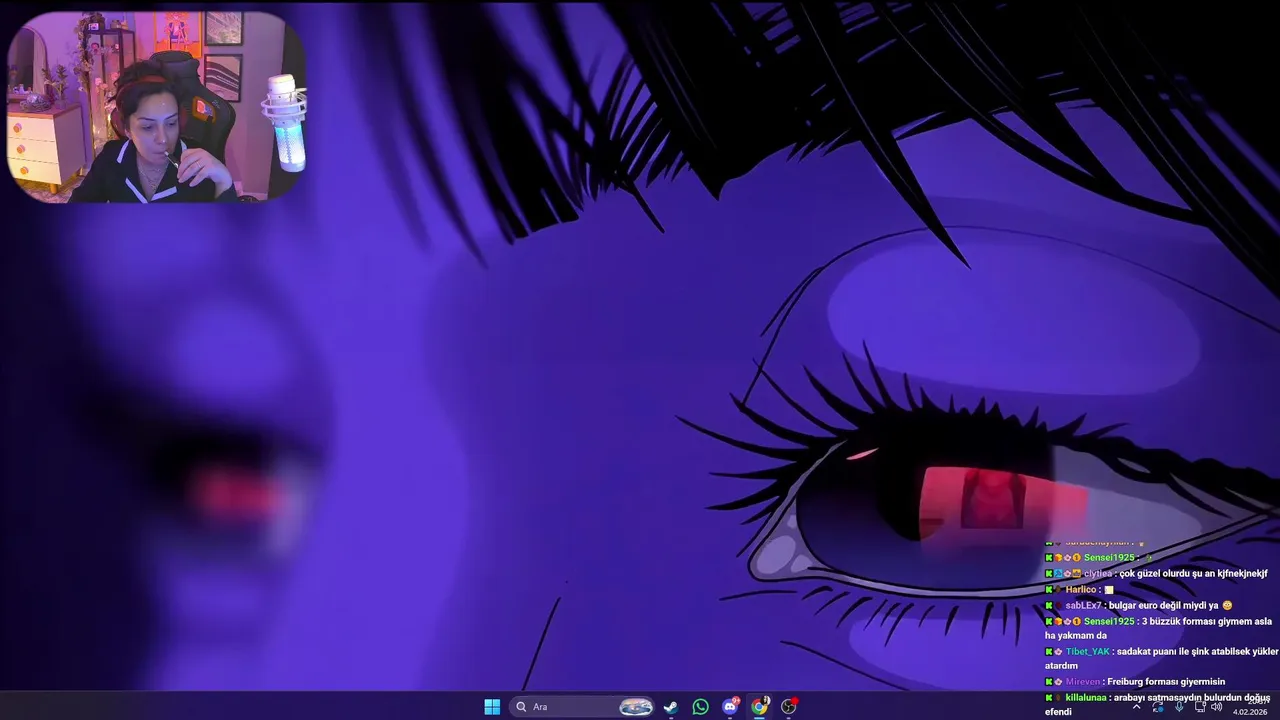This screenshot has width=1280, height=720.
Task: Open Steam from the taskbar
Action: point(671,707)
